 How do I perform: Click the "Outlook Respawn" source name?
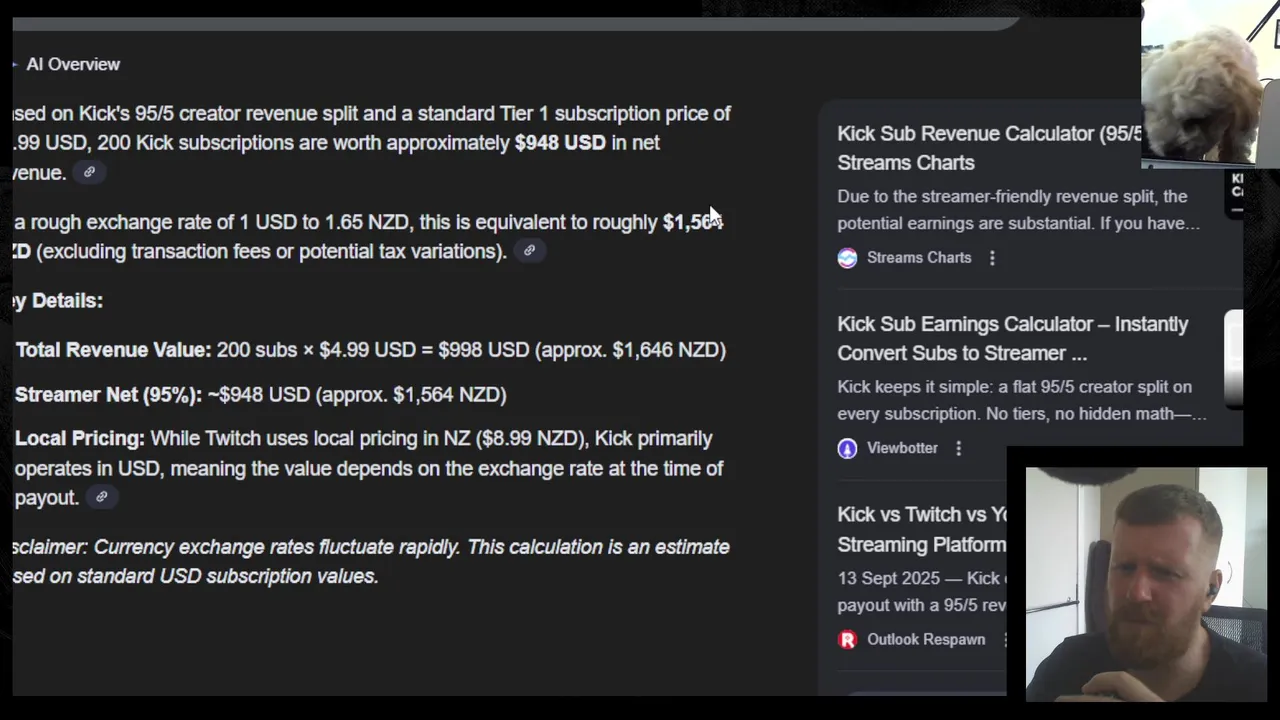(x=925, y=639)
